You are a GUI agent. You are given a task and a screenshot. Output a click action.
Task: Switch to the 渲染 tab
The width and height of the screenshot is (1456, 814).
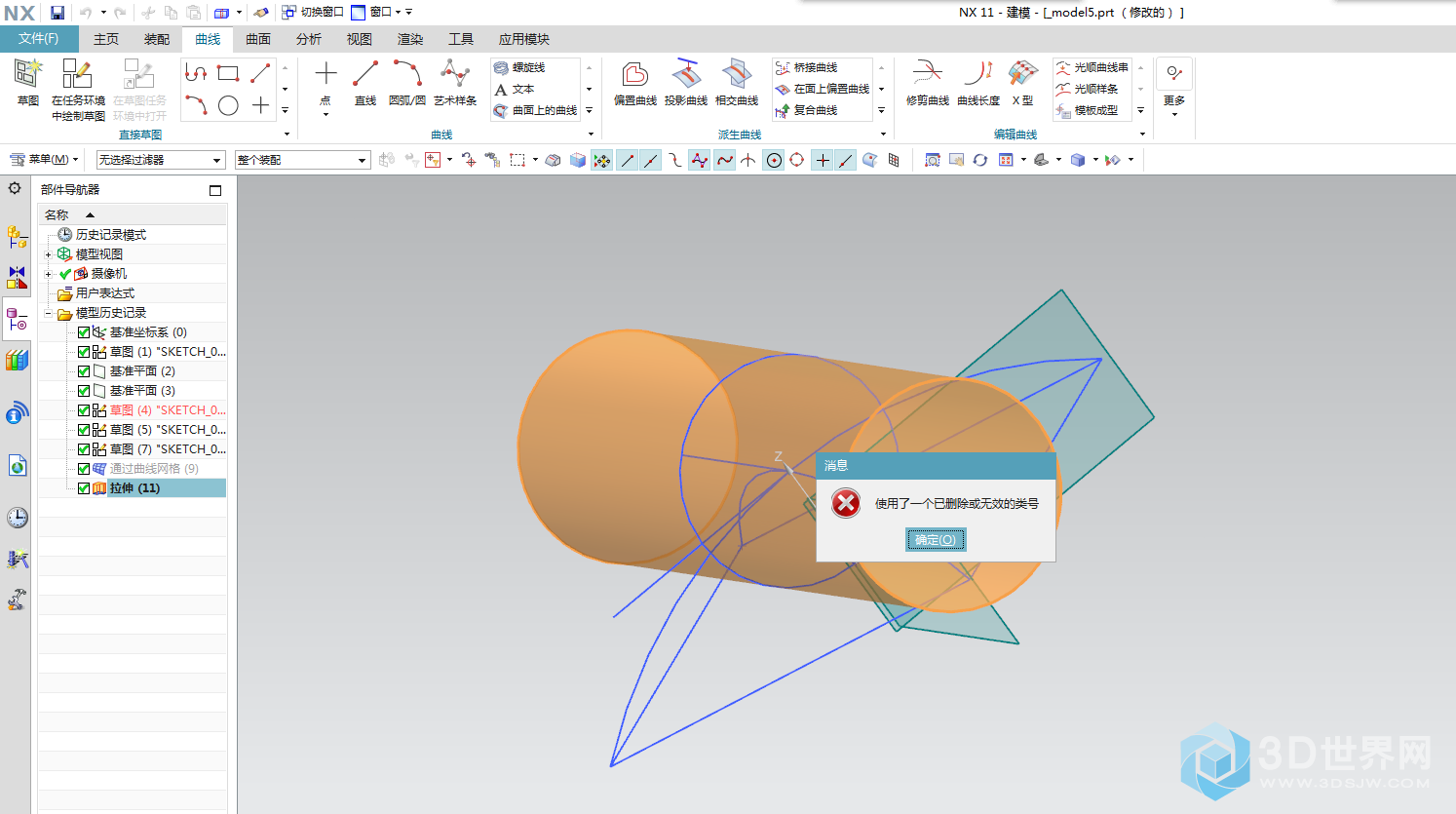point(410,39)
